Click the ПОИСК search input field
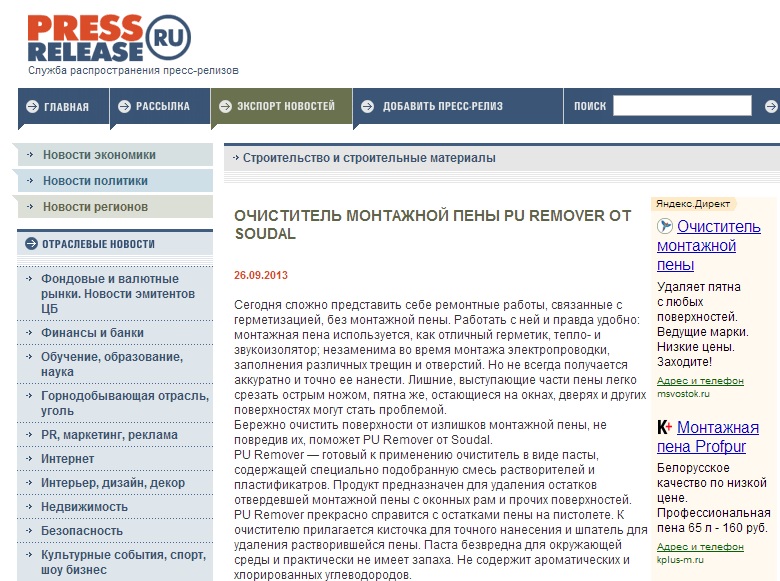Image resolution: width=780 pixels, height=581 pixels. click(682, 106)
